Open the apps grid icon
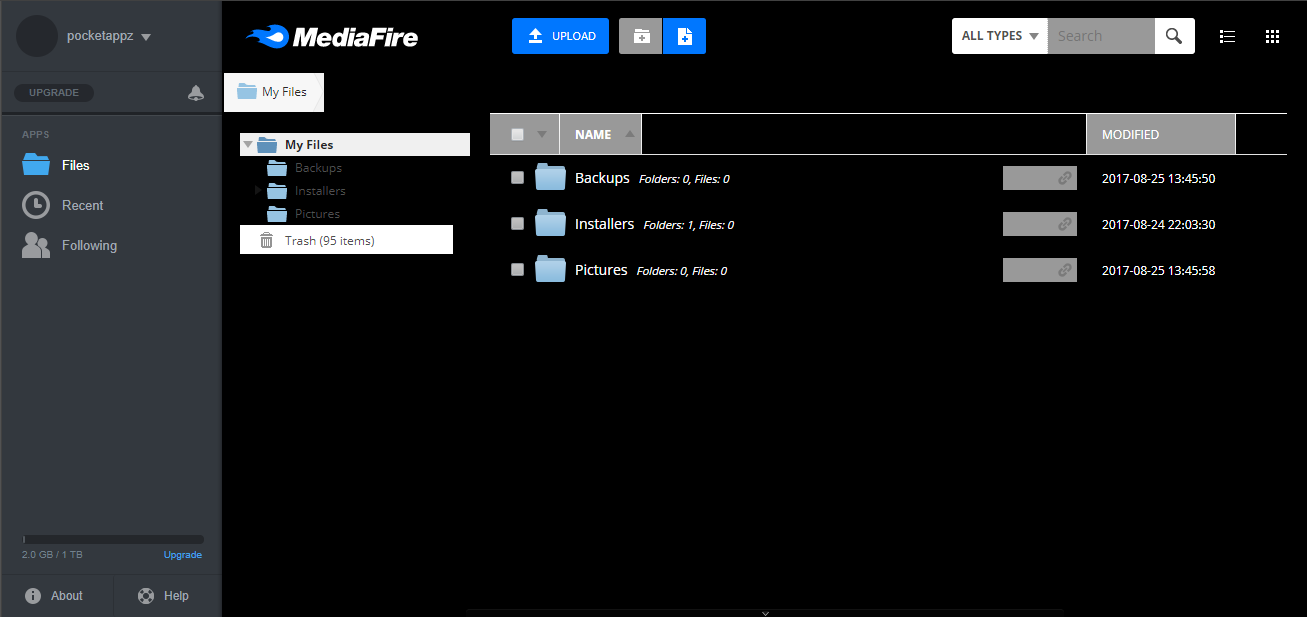 click(x=1272, y=36)
